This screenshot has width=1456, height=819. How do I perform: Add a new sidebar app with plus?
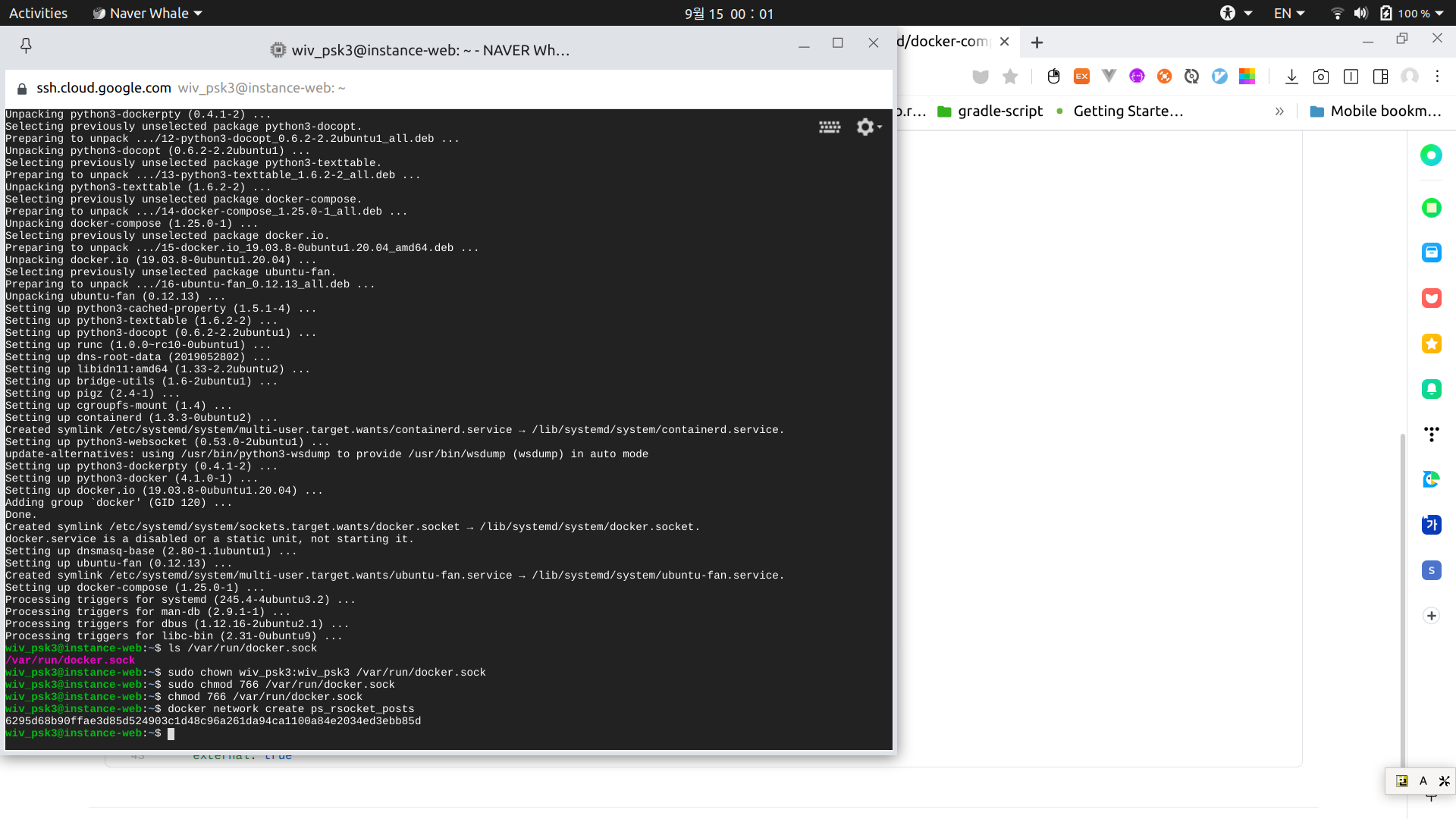[1431, 616]
